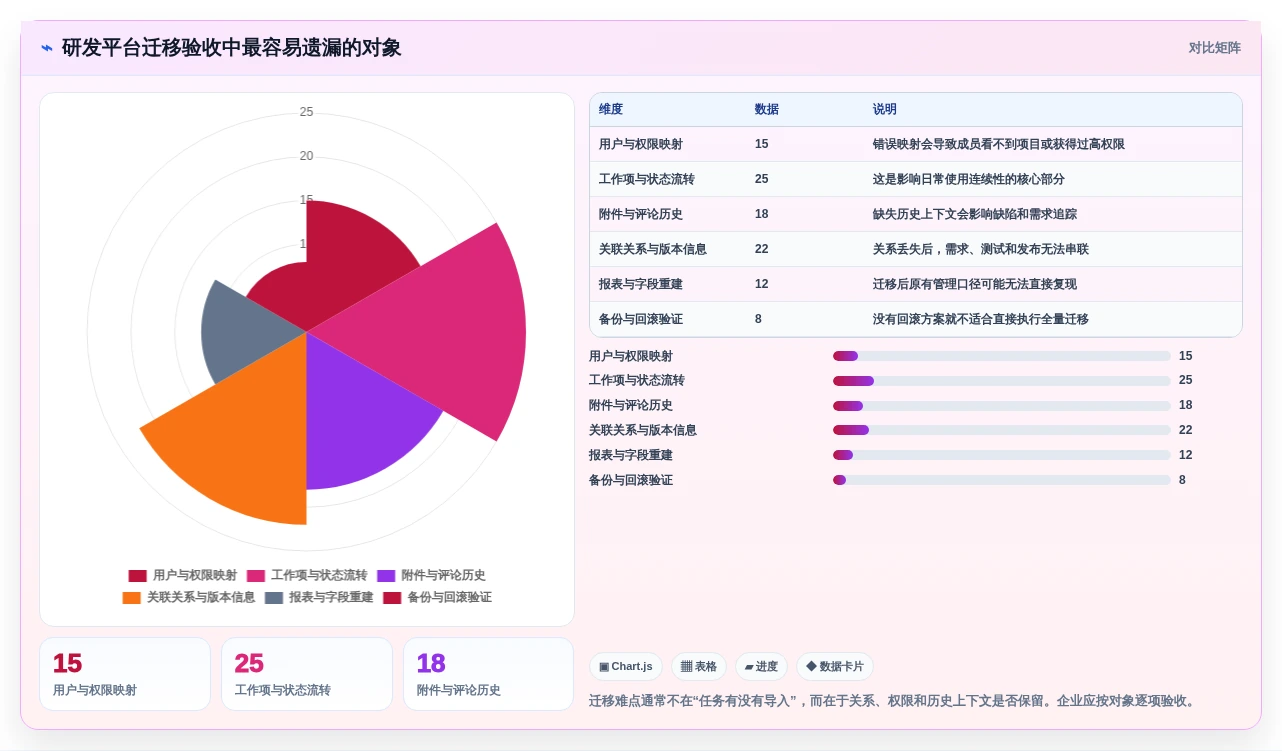Click 工作项与状态流转 table row cell

pos(647,180)
